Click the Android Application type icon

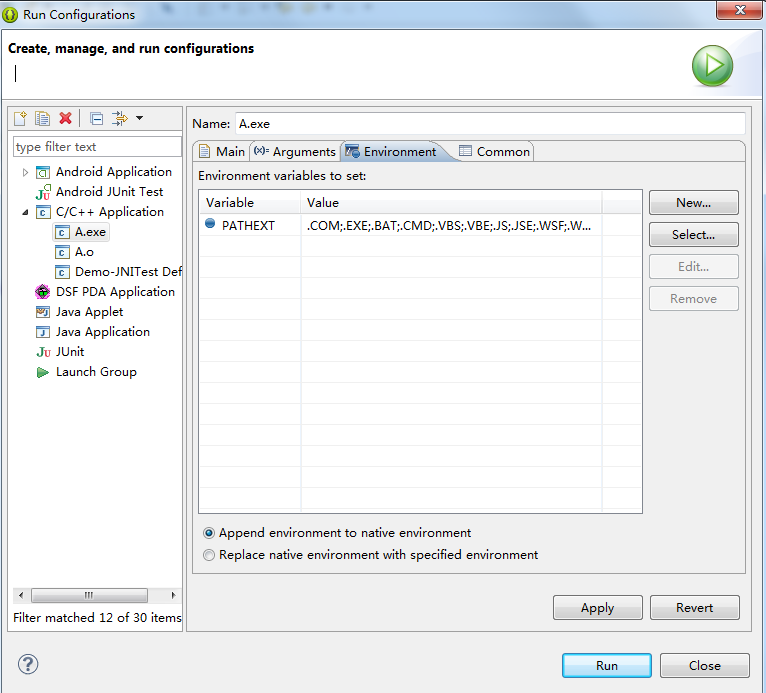pos(43,172)
